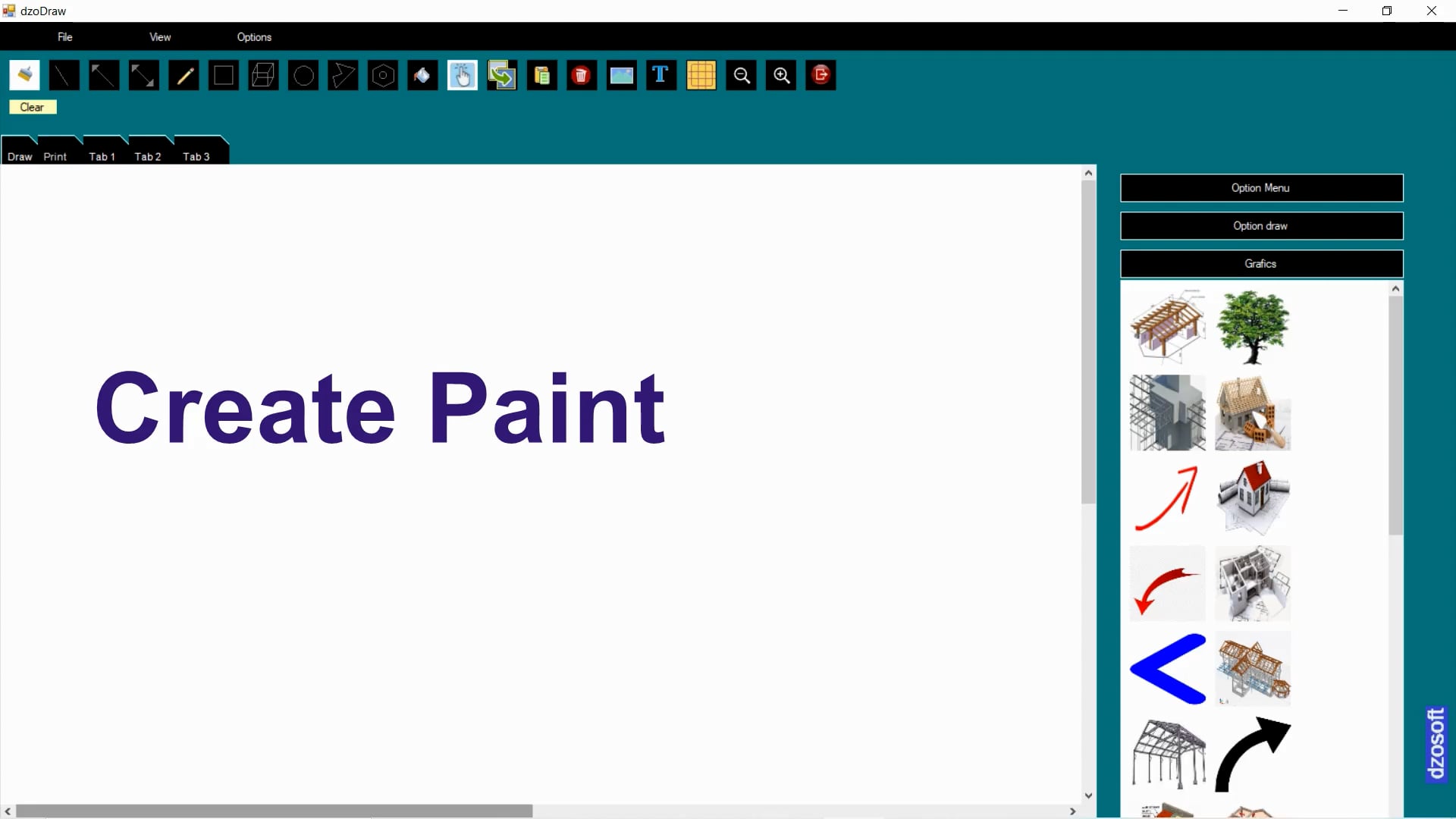This screenshot has width=1456, height=819.
Task: Select the tree graphic thumbnail
Action: point(1251,326)
